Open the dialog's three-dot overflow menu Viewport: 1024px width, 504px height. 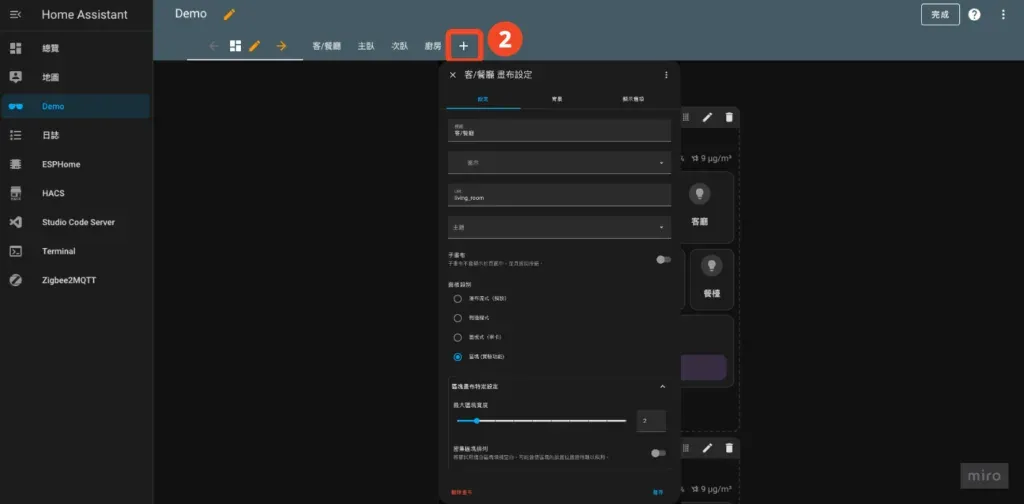666,75
